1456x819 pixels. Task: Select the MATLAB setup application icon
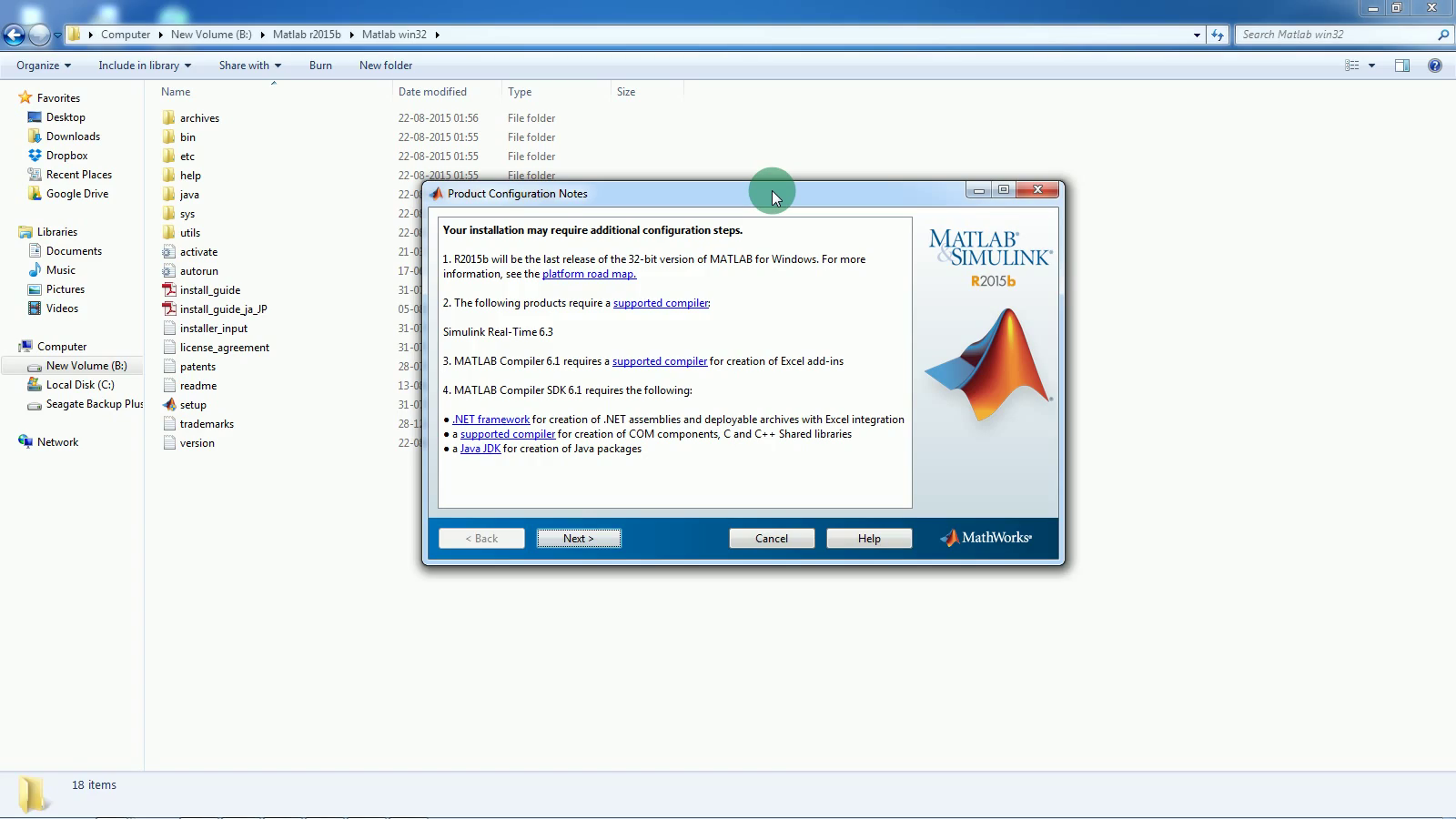point(168,404)
